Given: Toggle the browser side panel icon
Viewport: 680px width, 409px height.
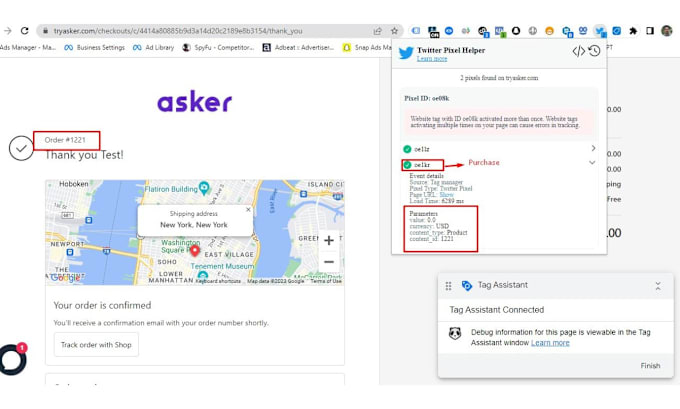Looking at the screenshot, I should (x=650, y=31).
